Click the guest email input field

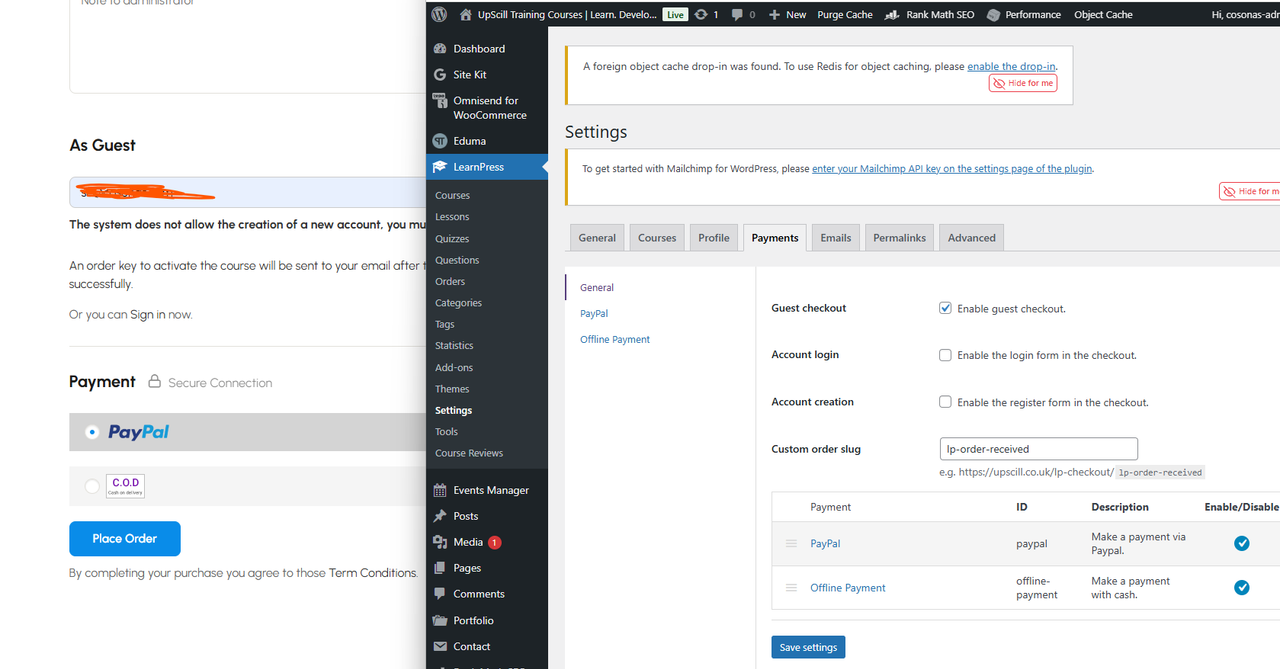pos(248,192)
